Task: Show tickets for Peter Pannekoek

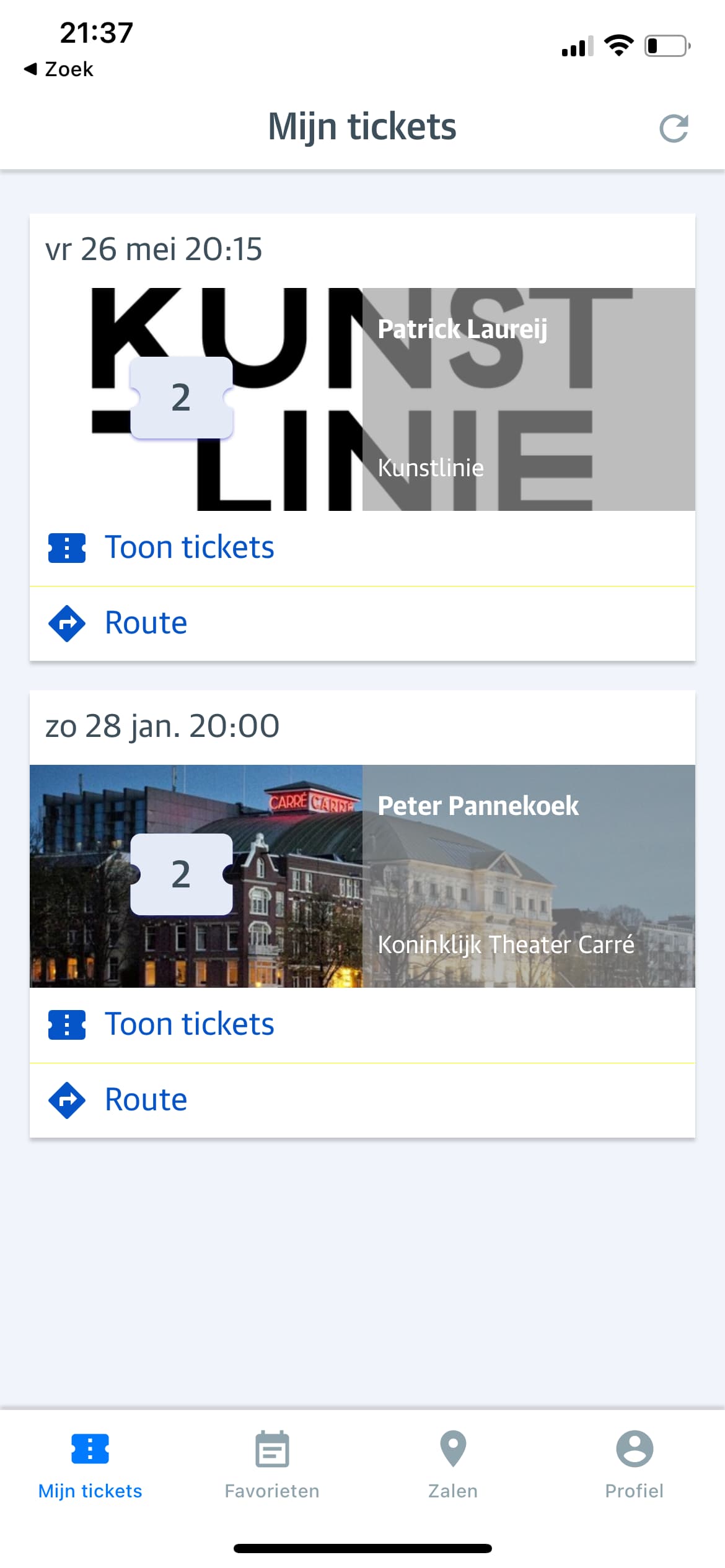Action: point(189,1025)
